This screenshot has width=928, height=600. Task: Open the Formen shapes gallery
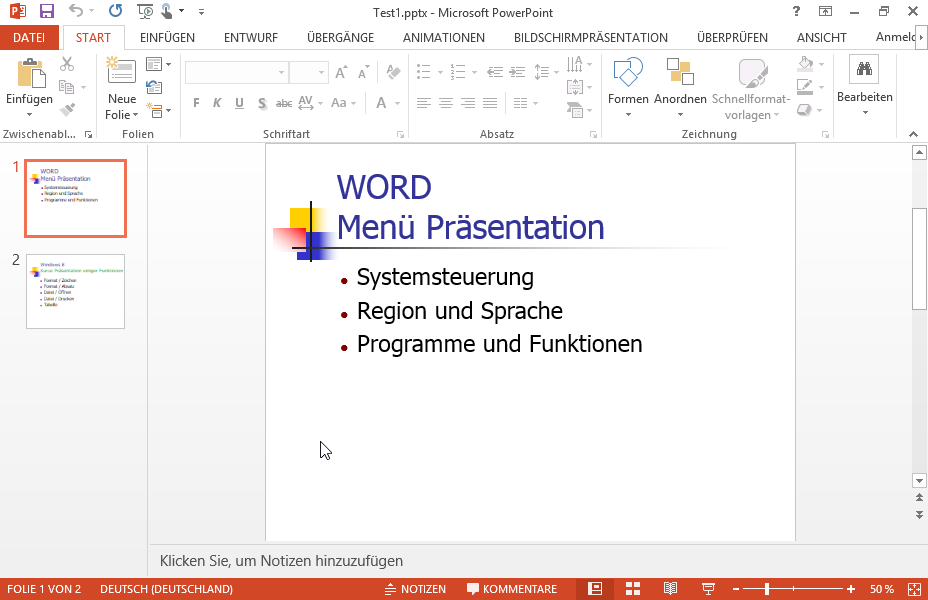pyautogui.click(x=628, y=86)
